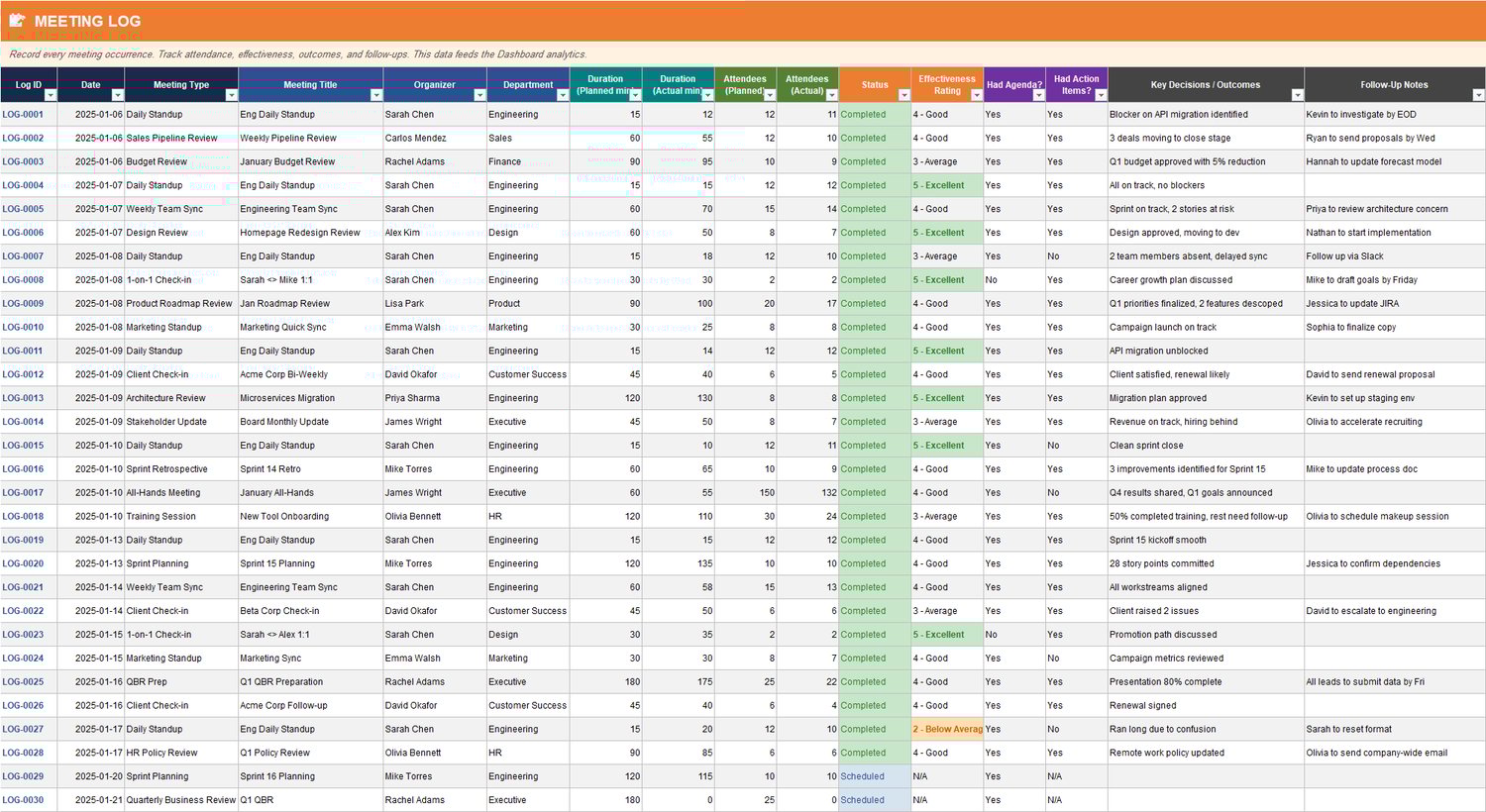Open the Follow-Up Notes filter icon

coord(1477,93)
